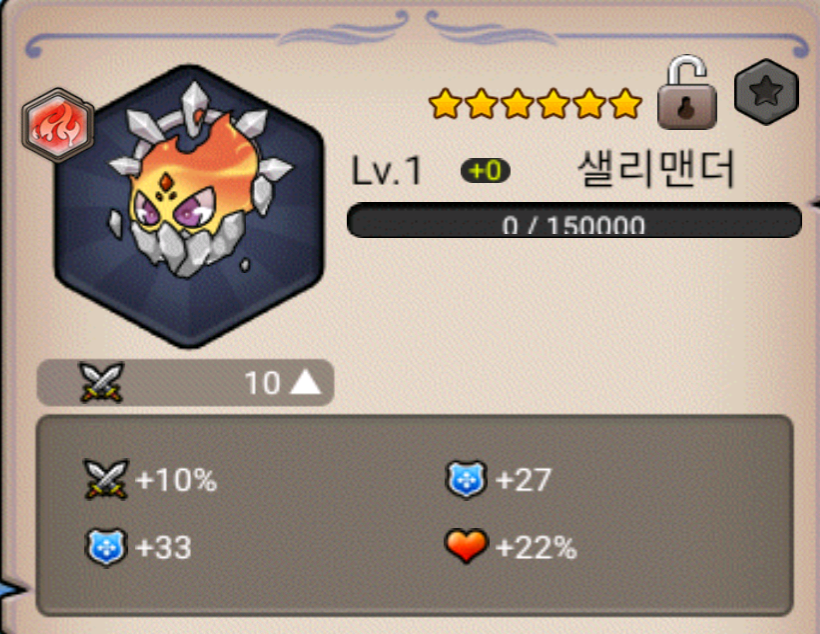
Task: Click the first gold star rating
Action: click(445, 104)
